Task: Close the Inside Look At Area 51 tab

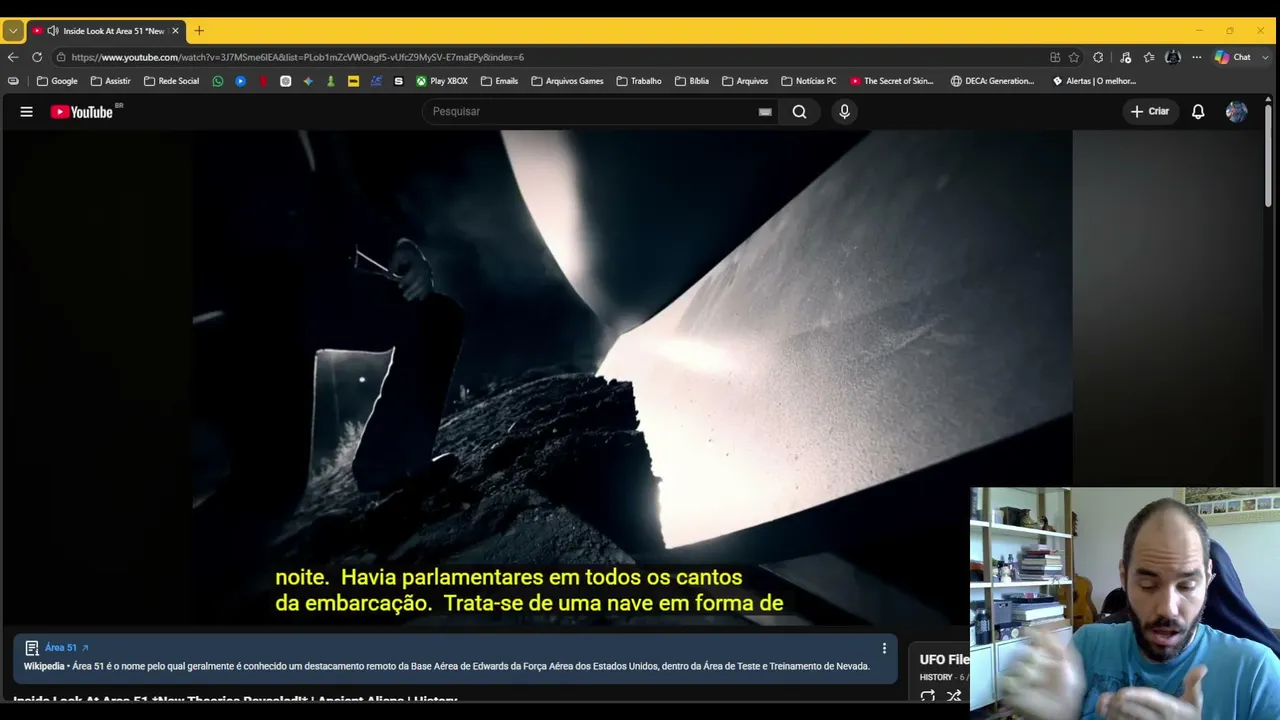Action: [175, 31]
